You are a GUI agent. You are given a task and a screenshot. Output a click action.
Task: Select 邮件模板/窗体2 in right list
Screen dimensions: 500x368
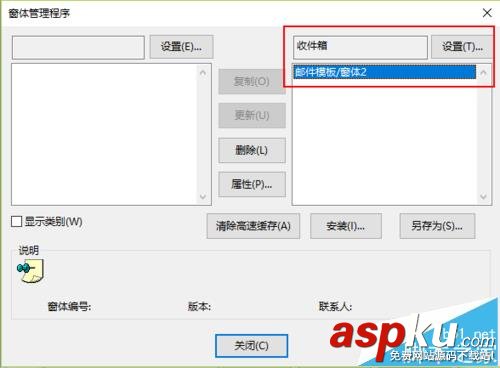click(385, 72)
